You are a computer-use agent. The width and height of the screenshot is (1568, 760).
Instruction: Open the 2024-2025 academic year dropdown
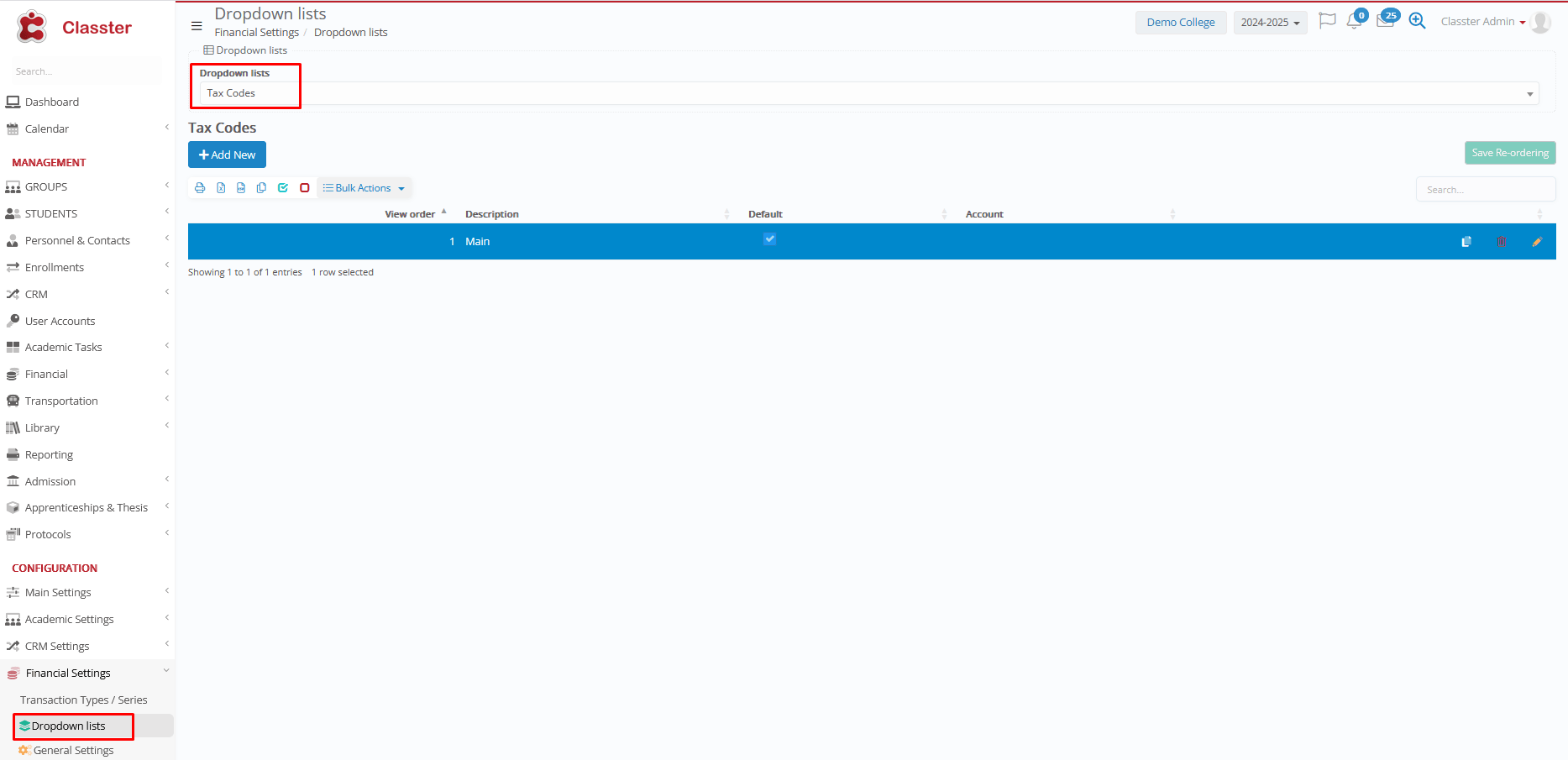(1270, 23)
